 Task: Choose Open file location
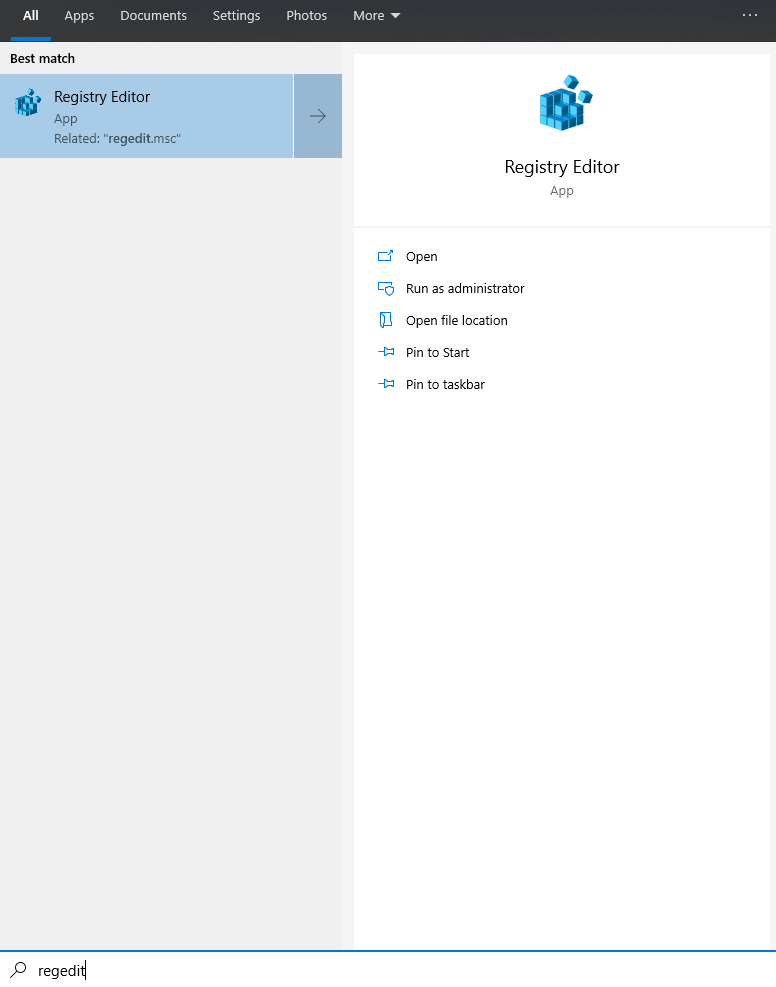(456, 320)
